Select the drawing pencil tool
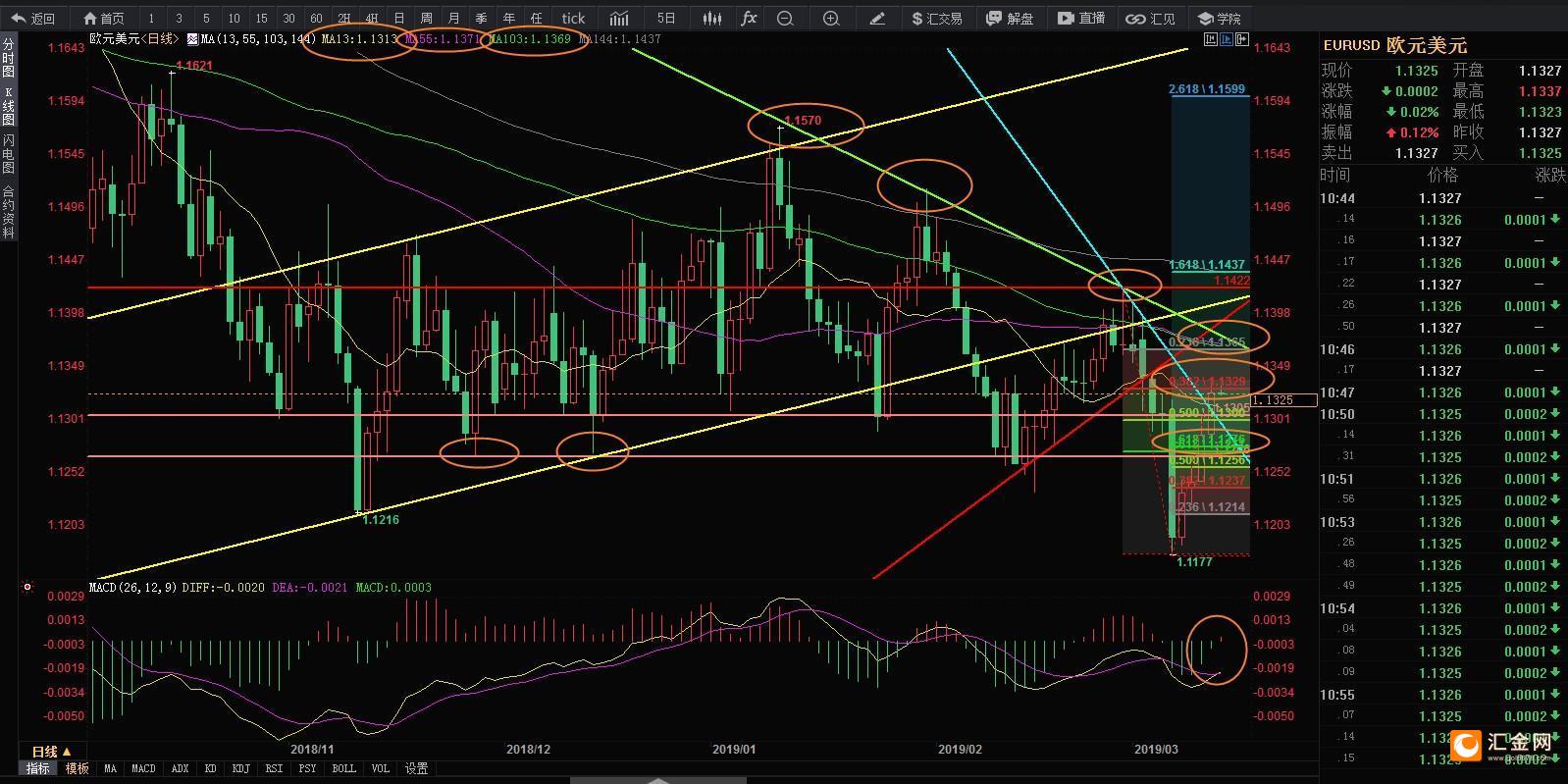The width and height of the screenshot is (1568, 784). coord(877,18)
